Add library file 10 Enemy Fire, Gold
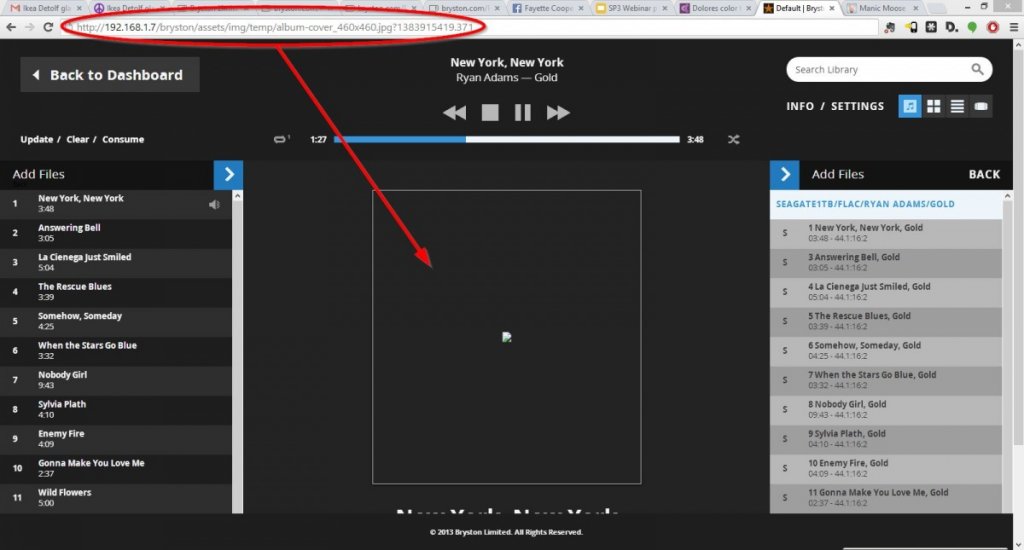This screenshot has width=1024, height=550. pyautogui.click(x=886, y=468)
